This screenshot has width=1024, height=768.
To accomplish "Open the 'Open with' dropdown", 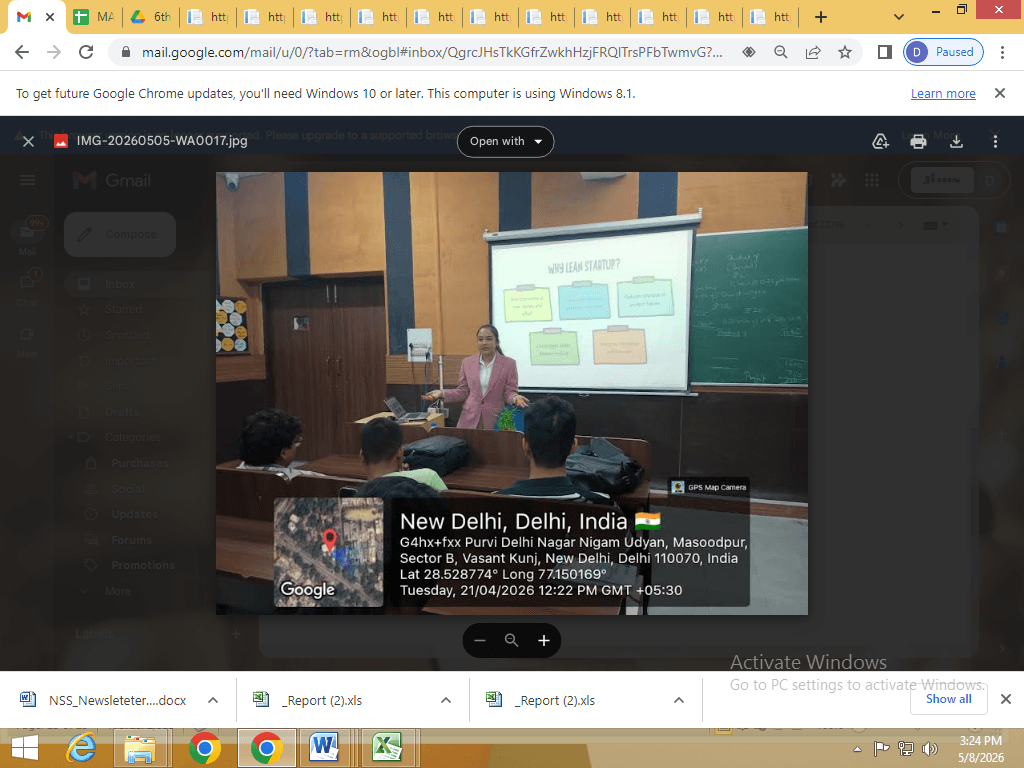I will 505,141.
